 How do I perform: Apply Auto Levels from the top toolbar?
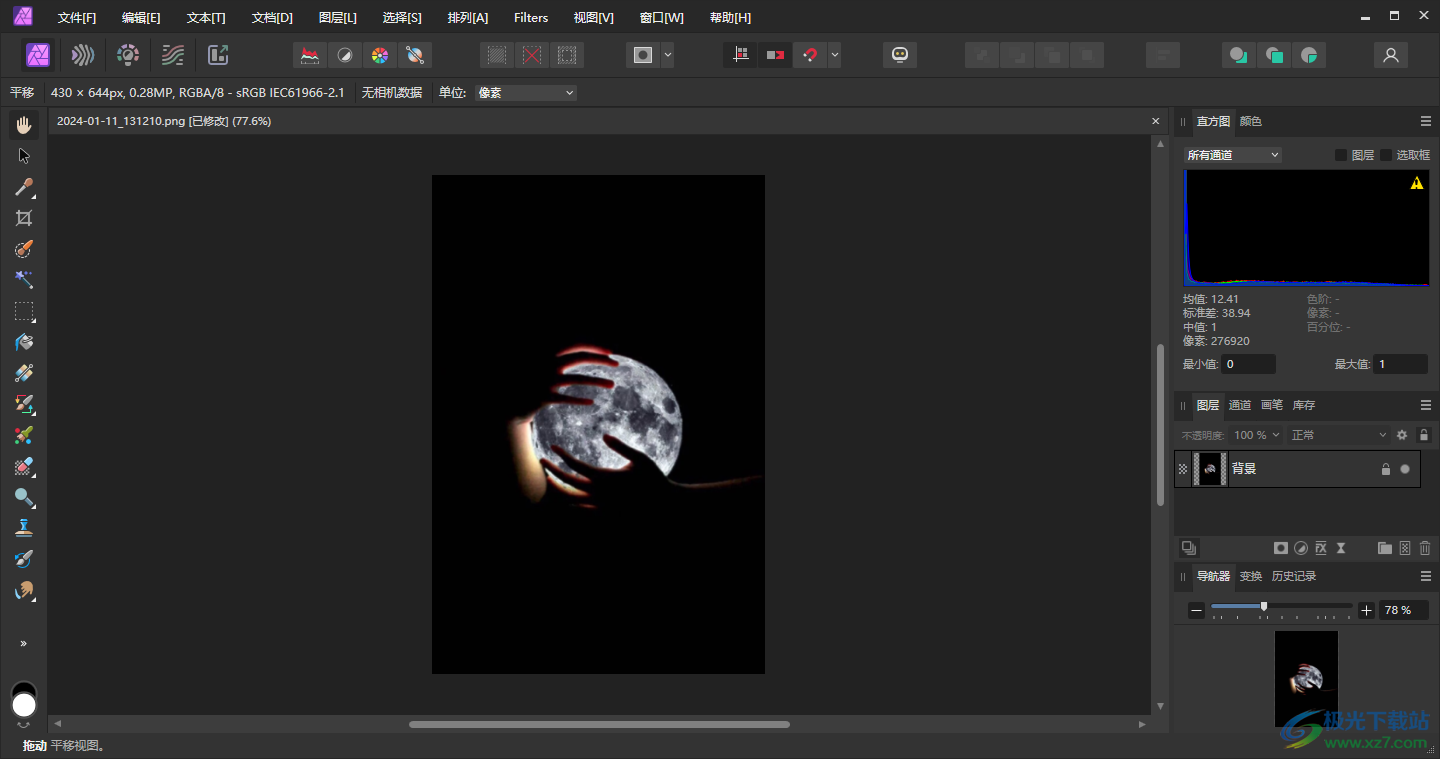pos(310,55)
